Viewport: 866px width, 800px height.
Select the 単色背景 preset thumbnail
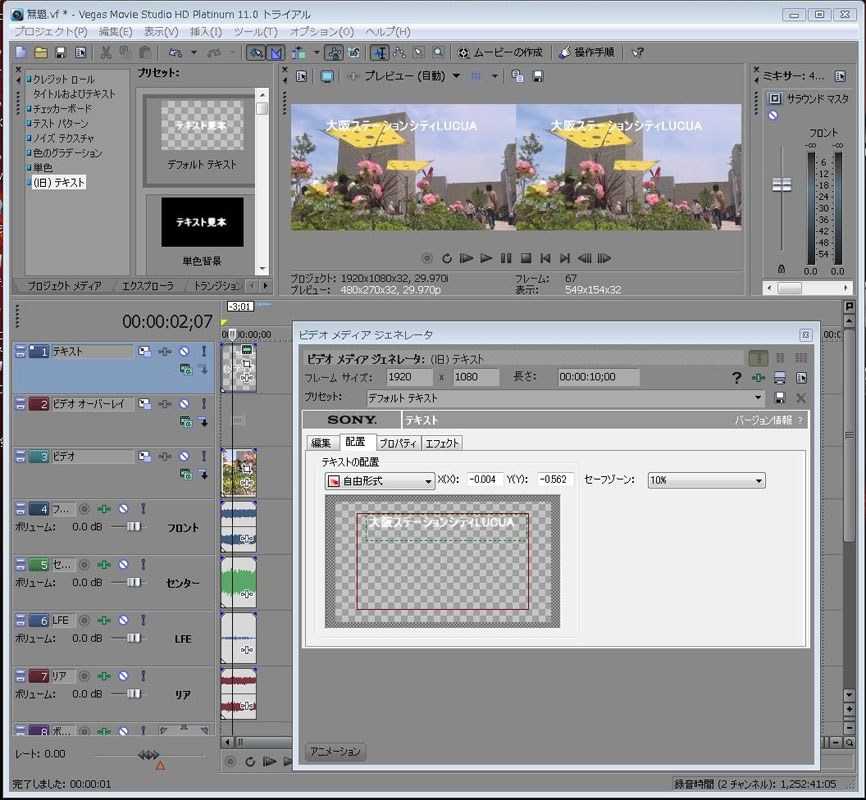click(203, 222)
